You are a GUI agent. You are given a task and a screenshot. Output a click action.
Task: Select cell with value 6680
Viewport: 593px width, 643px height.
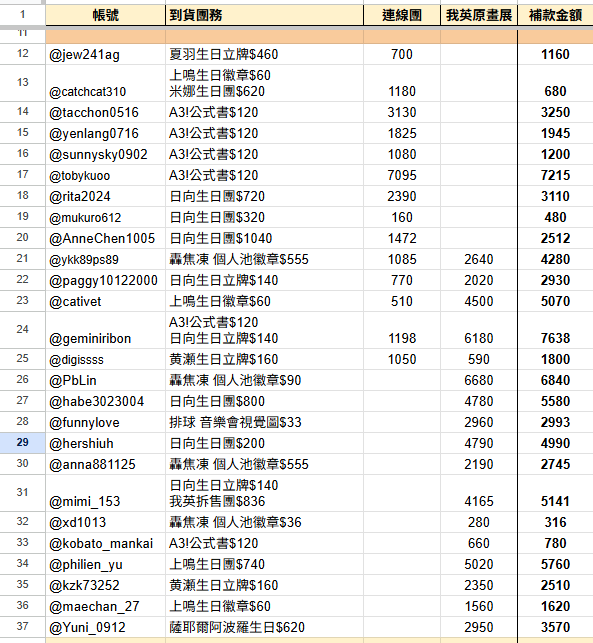(479, 380)
